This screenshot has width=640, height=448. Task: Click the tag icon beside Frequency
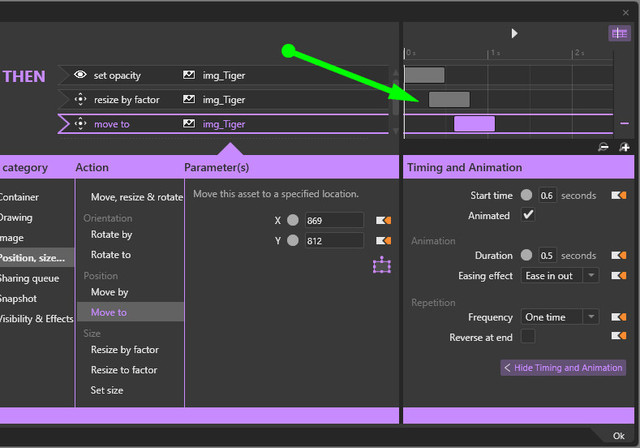pyautogui.click(x=619, y=317)
